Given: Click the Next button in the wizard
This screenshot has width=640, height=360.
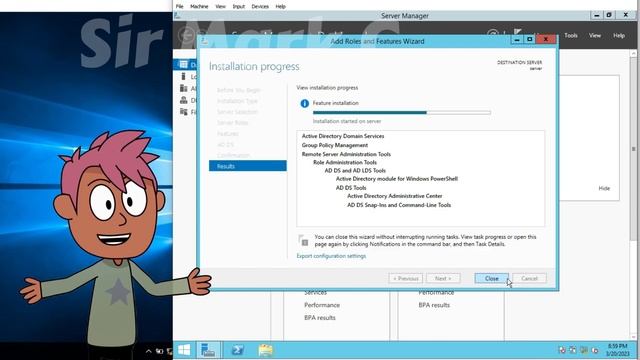Looking at the screenshot, I should (x=443, y=278).
